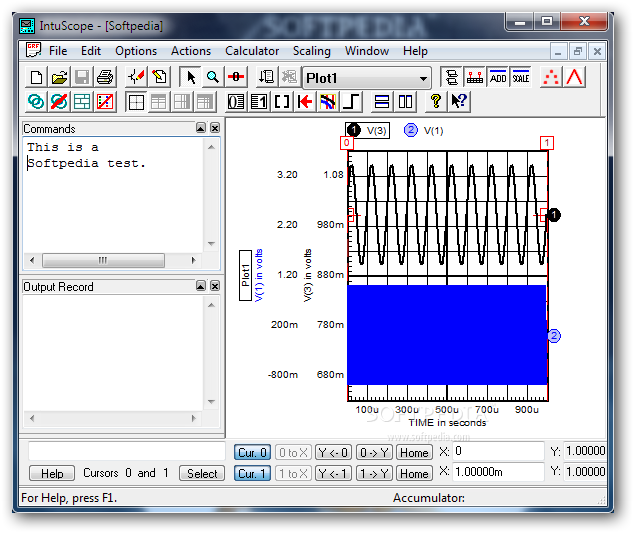Click the linked green rings icon
This screenshot has width=634, height=533.
36,102
